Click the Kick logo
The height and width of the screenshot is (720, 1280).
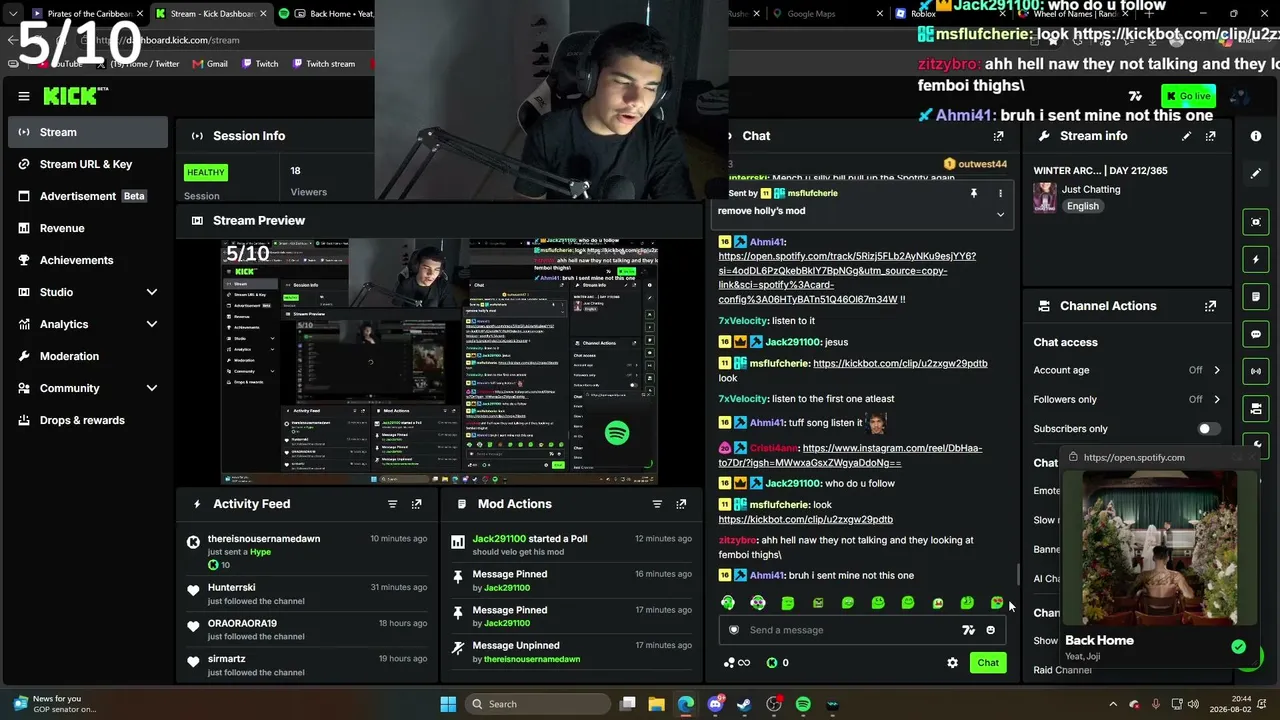(71, 96)
